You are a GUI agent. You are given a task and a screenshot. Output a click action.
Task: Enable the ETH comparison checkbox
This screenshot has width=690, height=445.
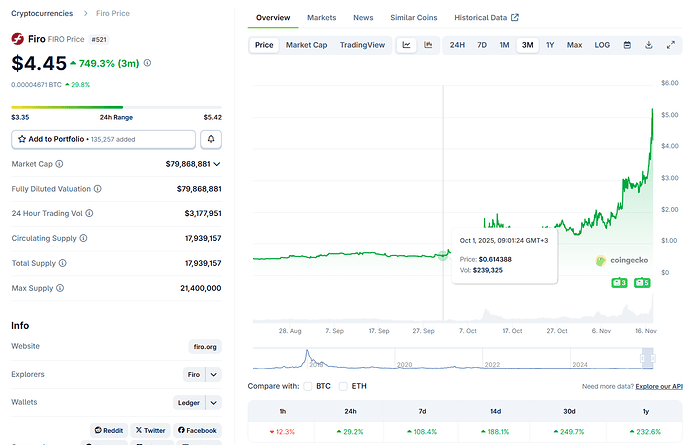[344, 386]
